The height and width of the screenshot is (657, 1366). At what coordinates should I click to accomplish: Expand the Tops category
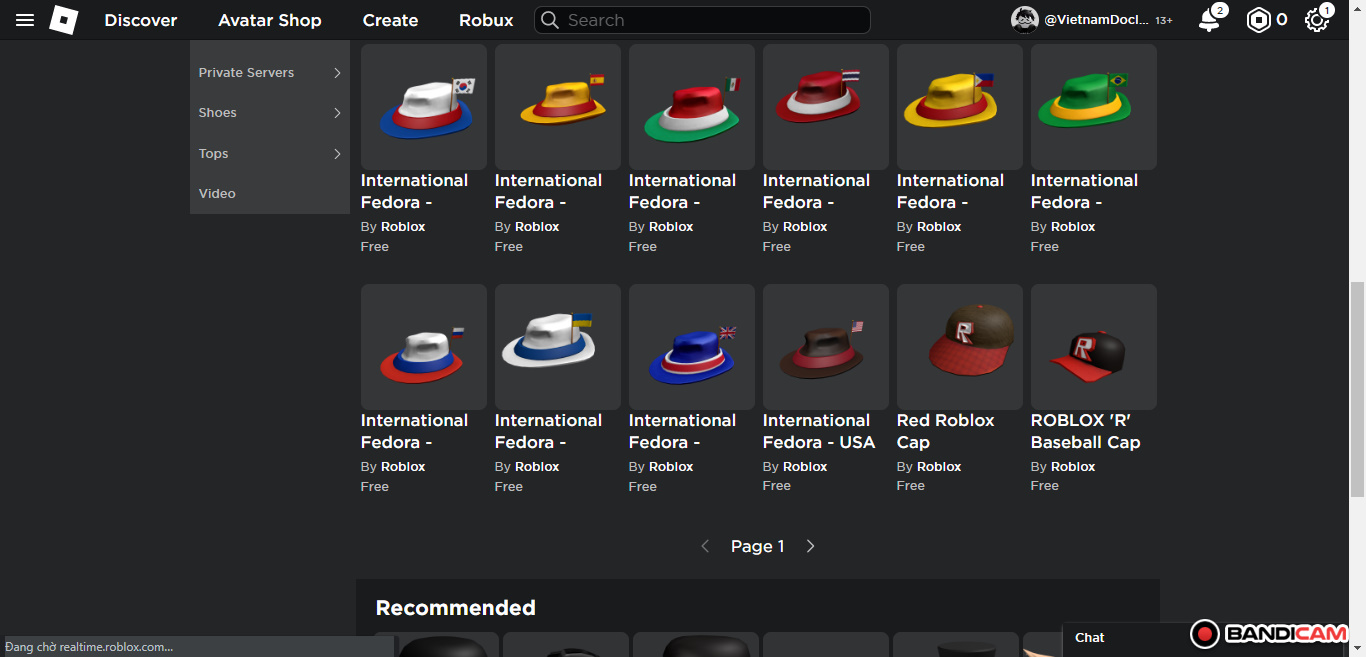click(x=269, y=154)
